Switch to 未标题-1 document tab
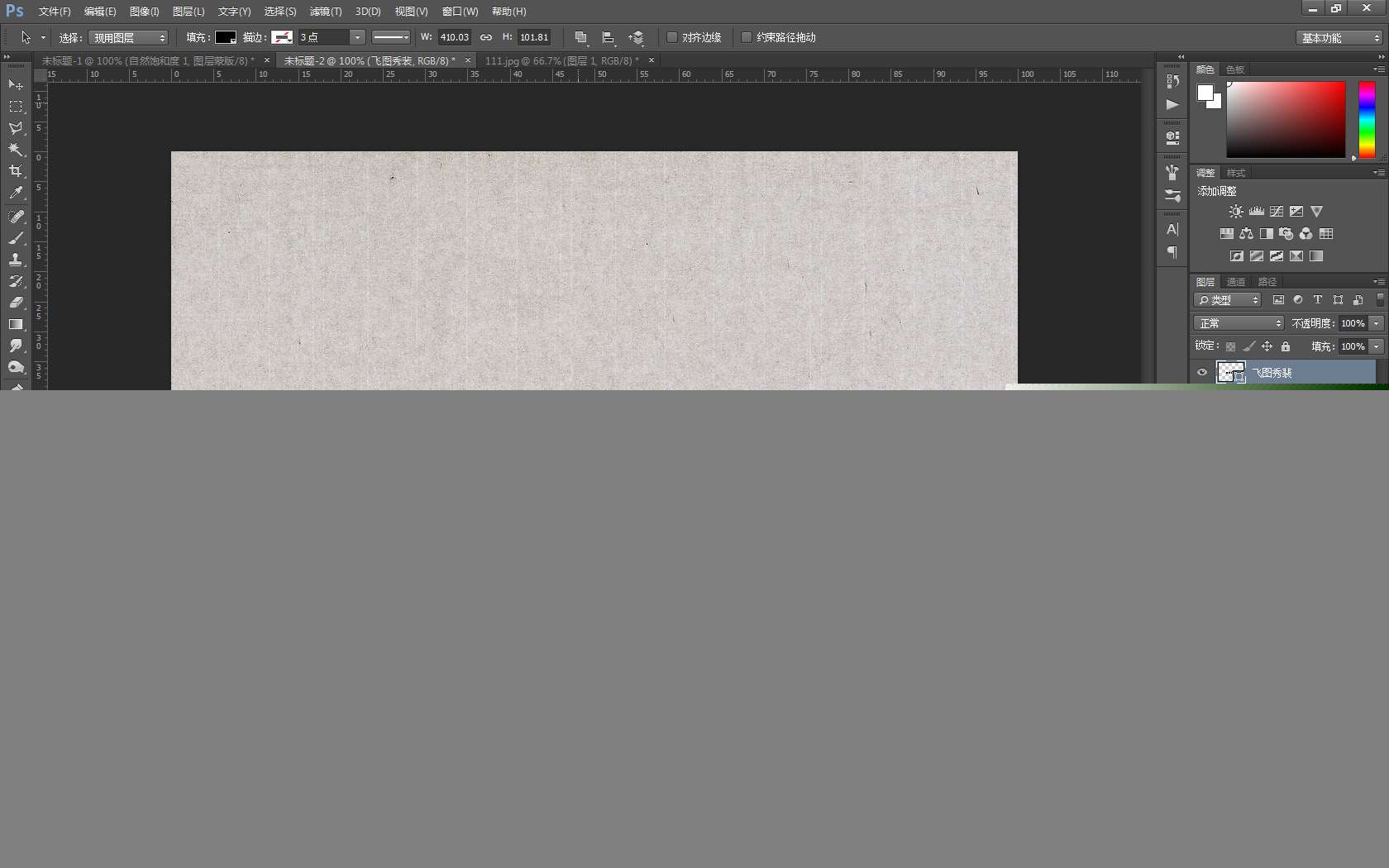Screen dimensions: 1389x868 [x=153, y=61]
